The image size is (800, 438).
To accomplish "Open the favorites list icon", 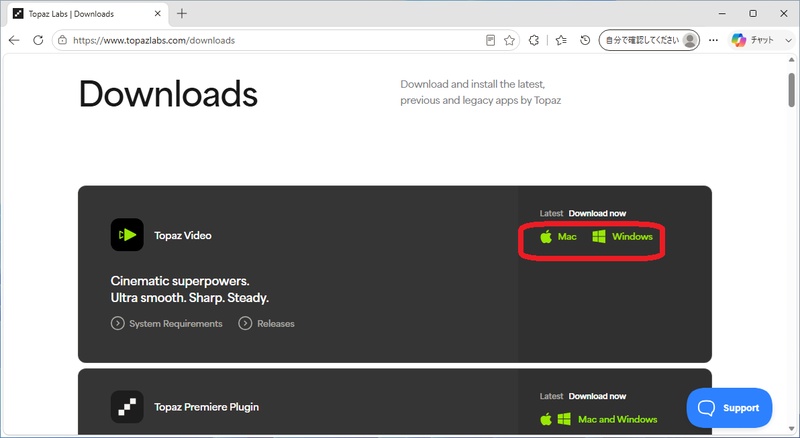I will [561, 40].
